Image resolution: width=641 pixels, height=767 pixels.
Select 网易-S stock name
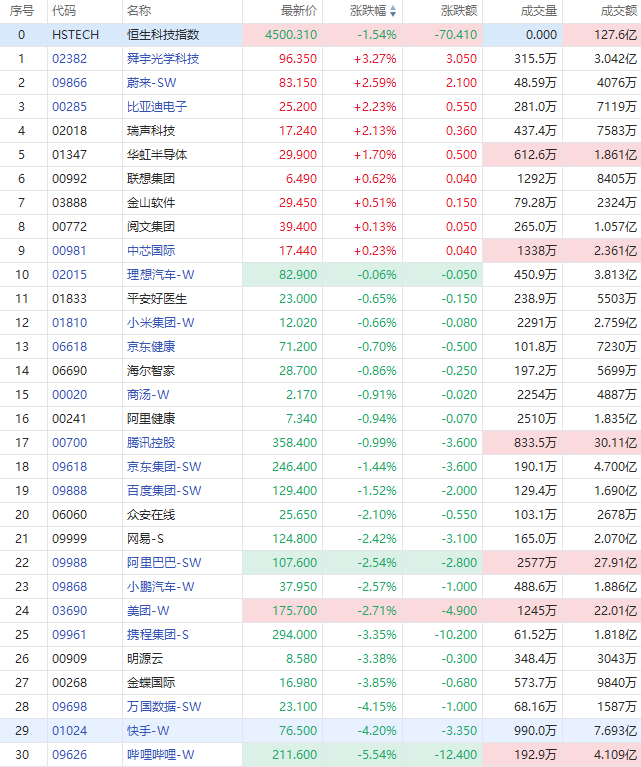[x=145, y=538]
